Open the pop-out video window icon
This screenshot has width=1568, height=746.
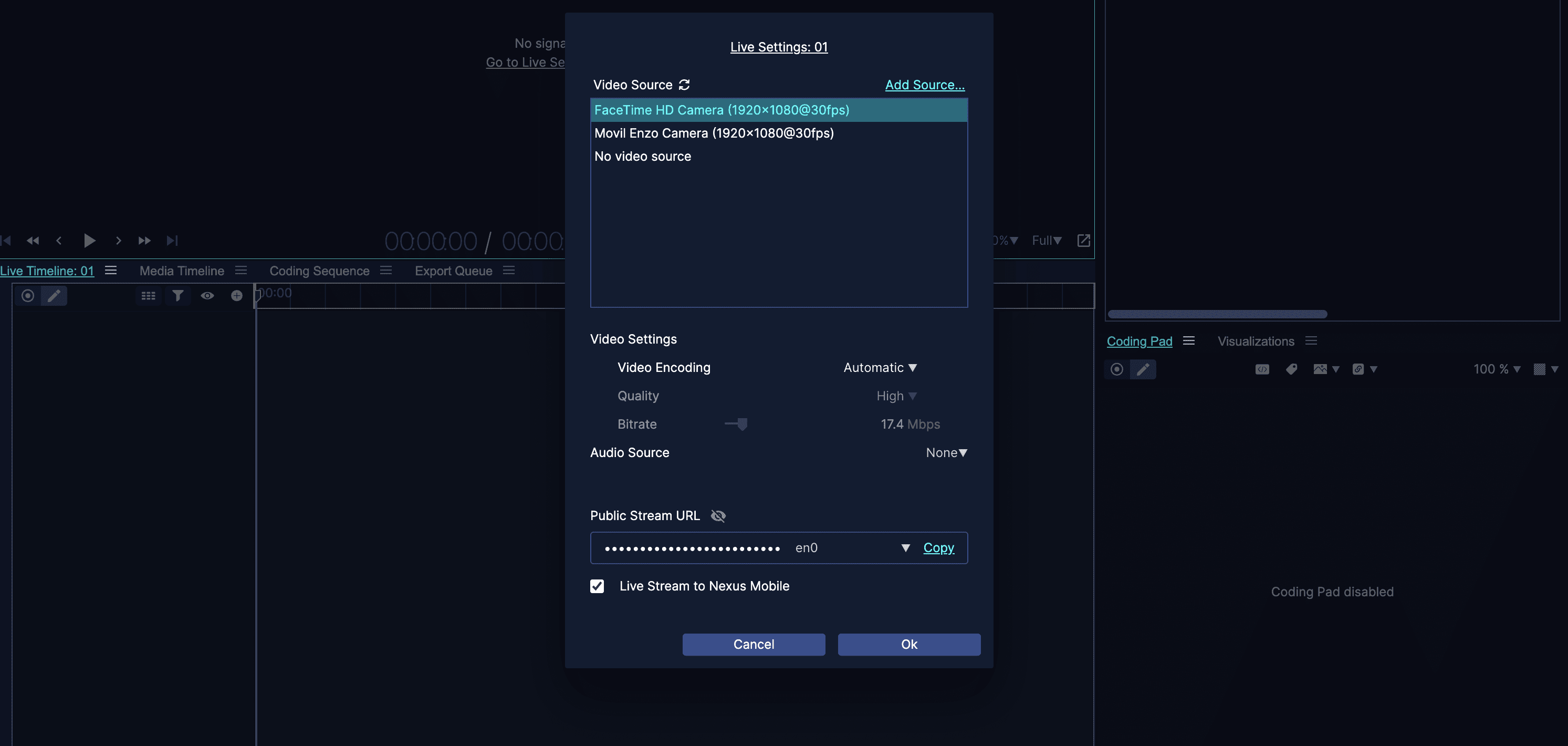click(1083, 241)
